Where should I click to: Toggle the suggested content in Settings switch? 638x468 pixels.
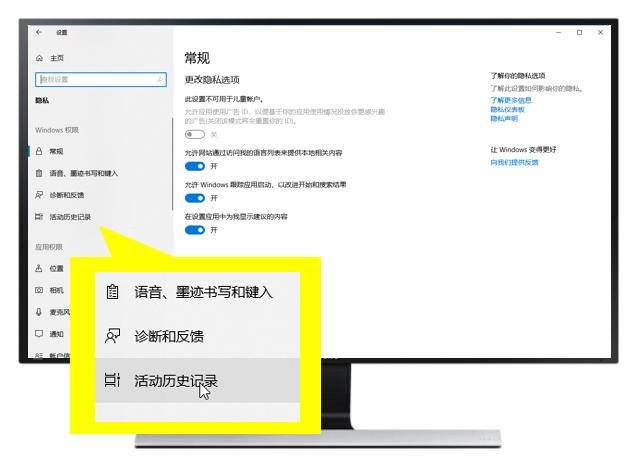(x=194, y=230)
